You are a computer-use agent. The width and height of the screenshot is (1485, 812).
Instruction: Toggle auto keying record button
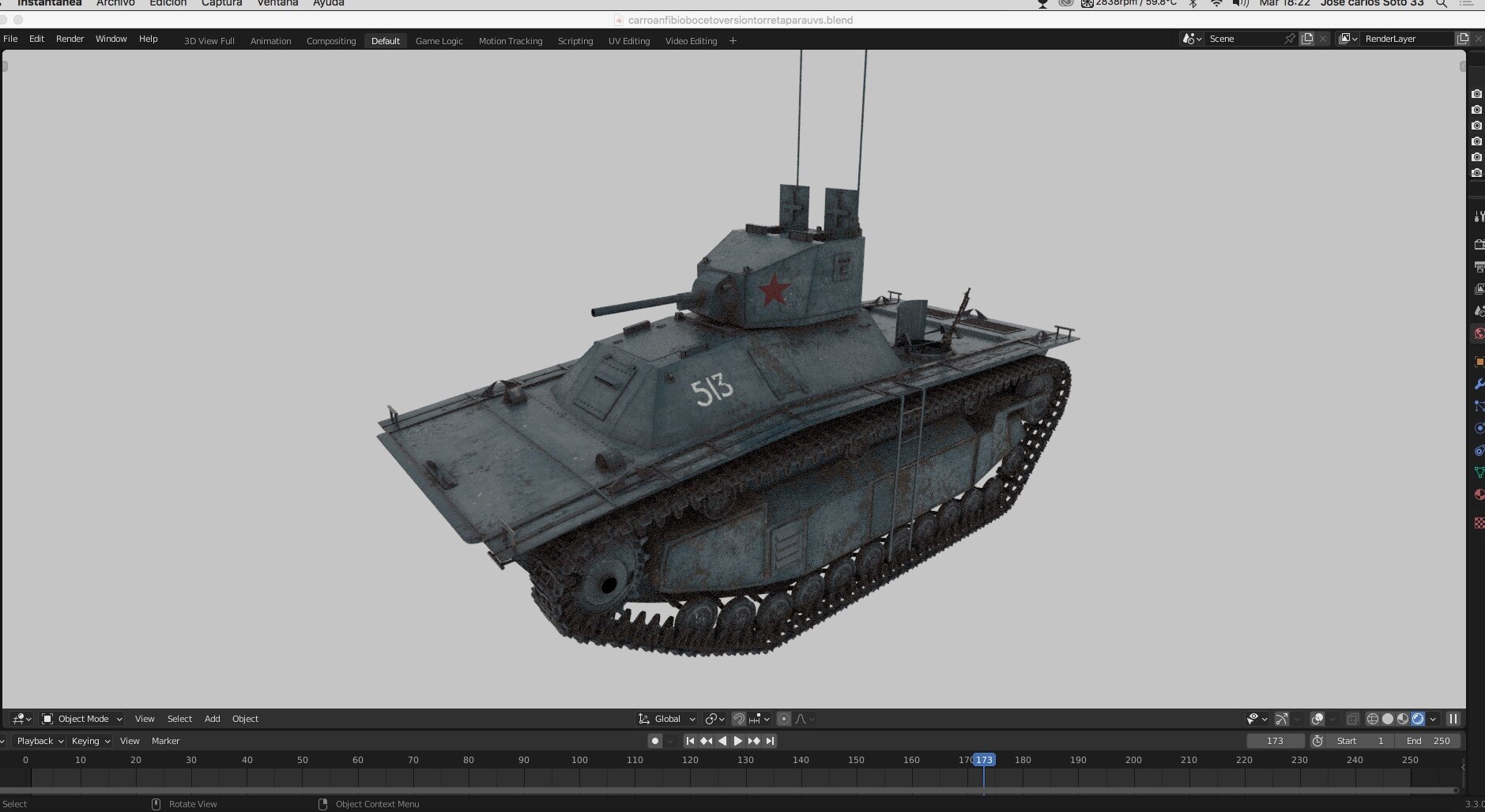(654, 741)
